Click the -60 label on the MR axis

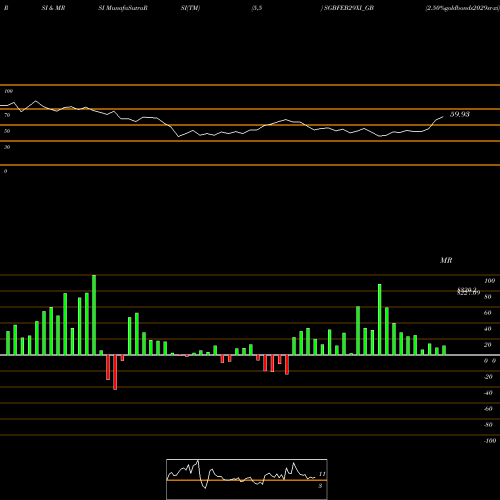[x=488, y=409]
